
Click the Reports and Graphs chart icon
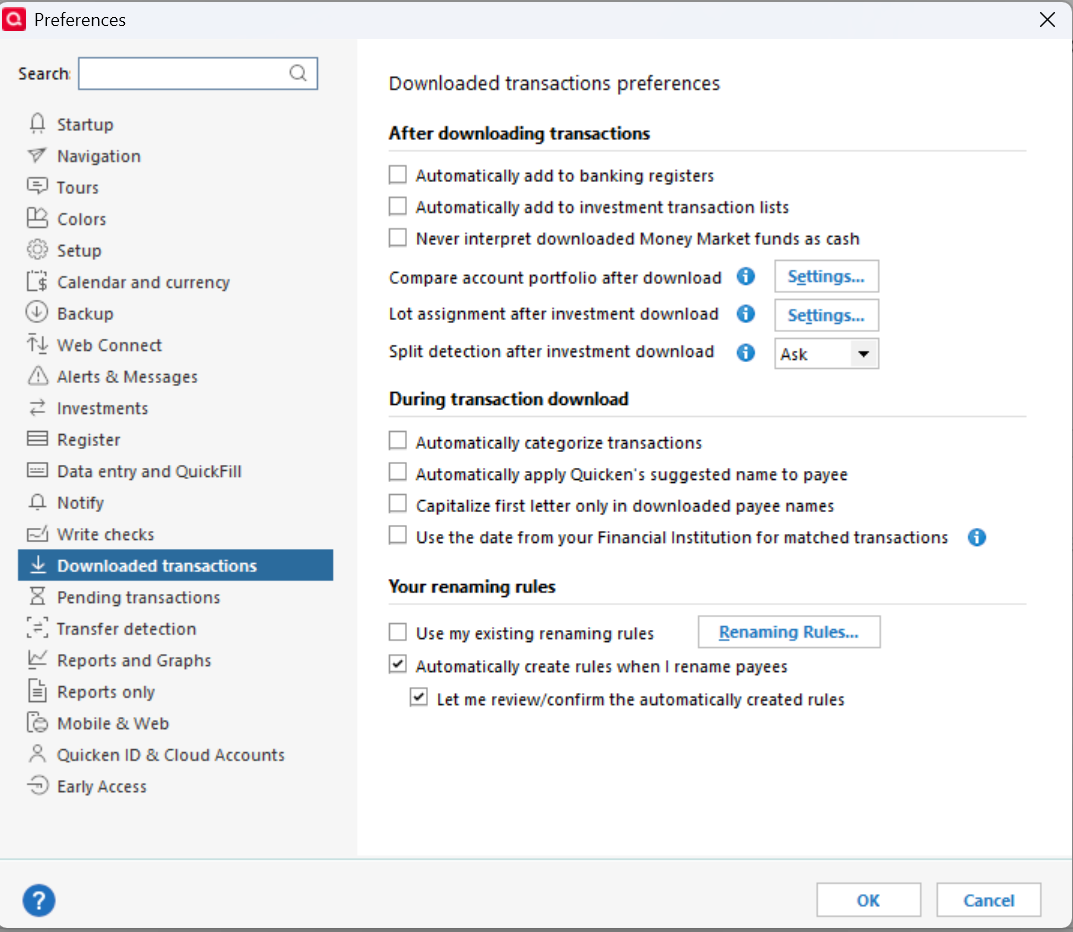tap(38, 660)
